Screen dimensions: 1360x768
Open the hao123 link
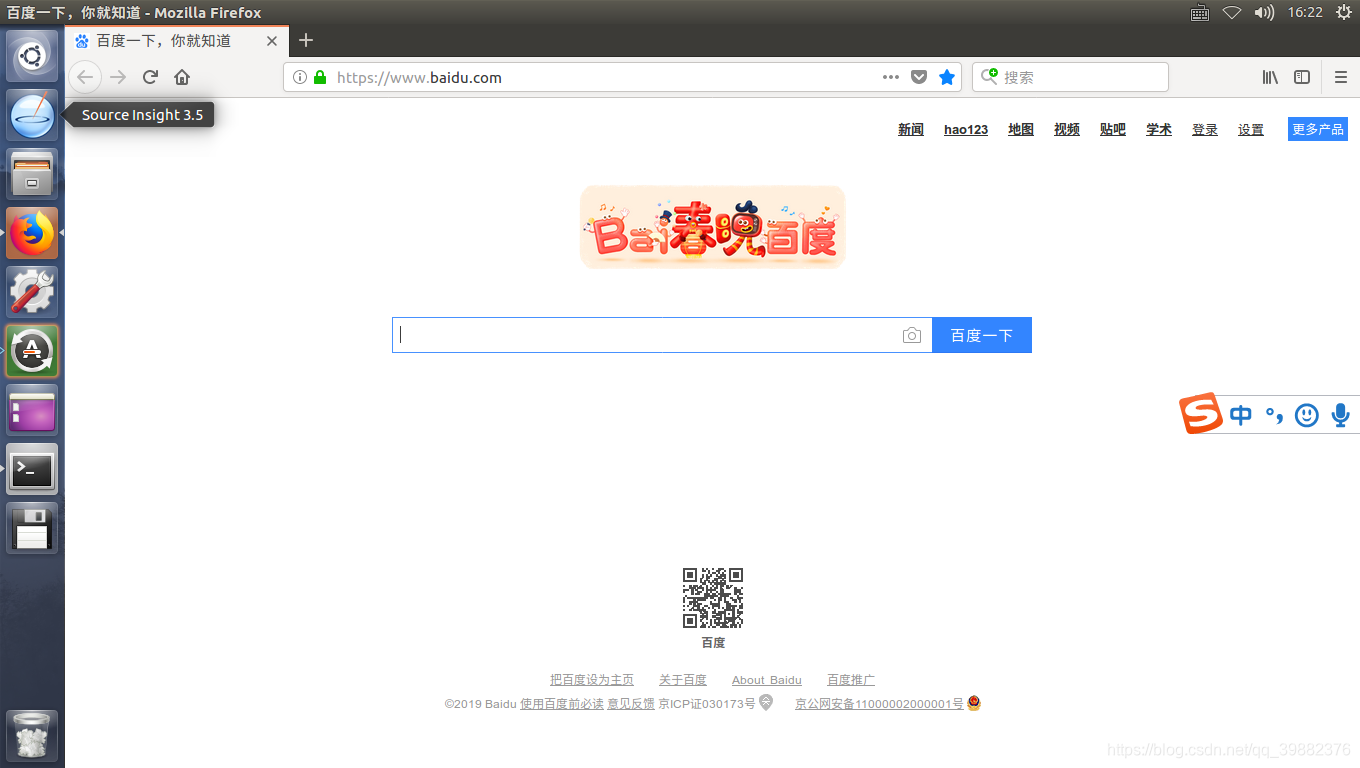[966, 130]
